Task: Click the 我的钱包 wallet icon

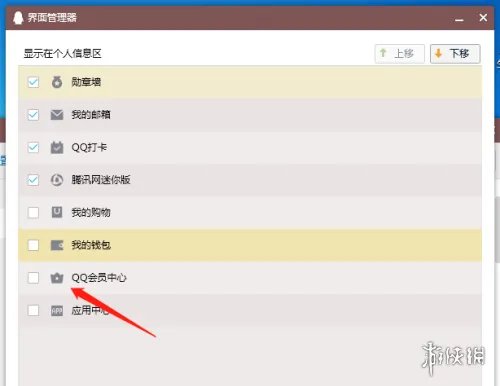Action: pyautogui.click(x=57, y=245)
